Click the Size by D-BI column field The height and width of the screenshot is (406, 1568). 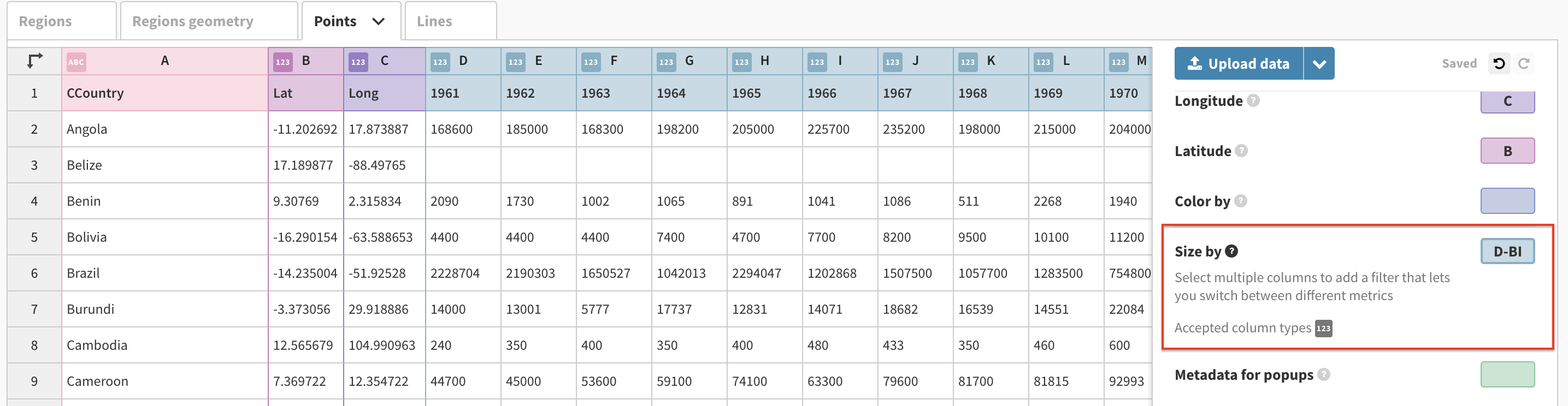coord(1507,251)
